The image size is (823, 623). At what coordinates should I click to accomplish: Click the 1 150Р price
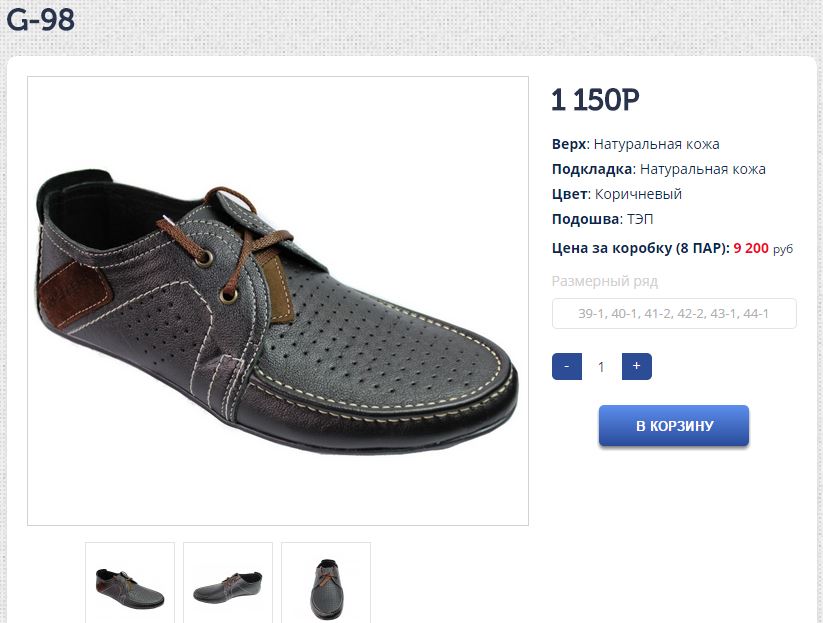pos(595,100)
